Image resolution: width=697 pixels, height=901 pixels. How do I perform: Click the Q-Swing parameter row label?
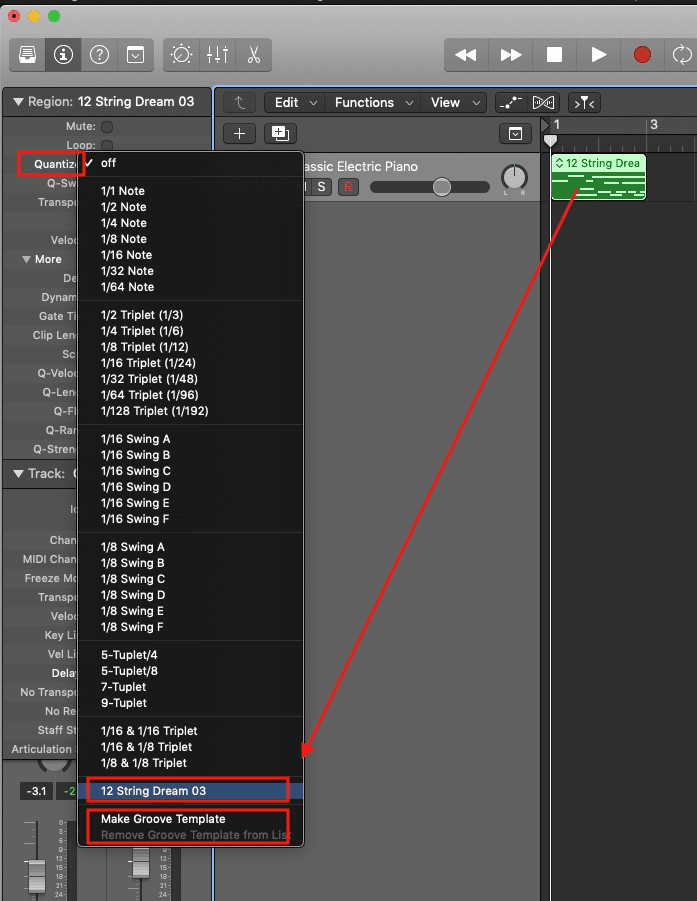(61, 183)
